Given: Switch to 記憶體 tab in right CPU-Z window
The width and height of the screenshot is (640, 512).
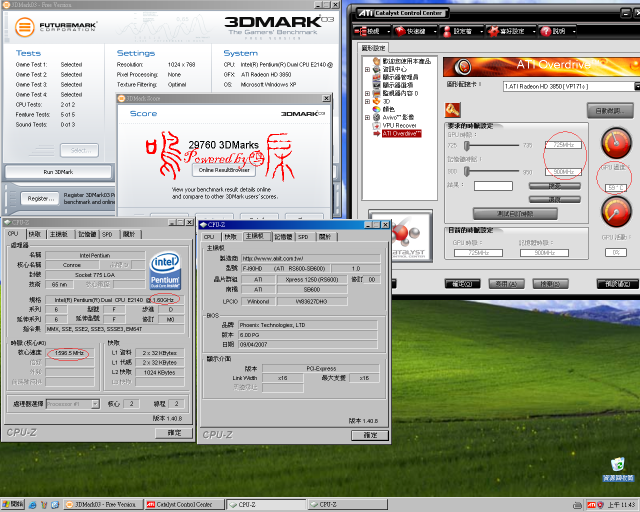Looking at the screenshot, I should (283, 237).
